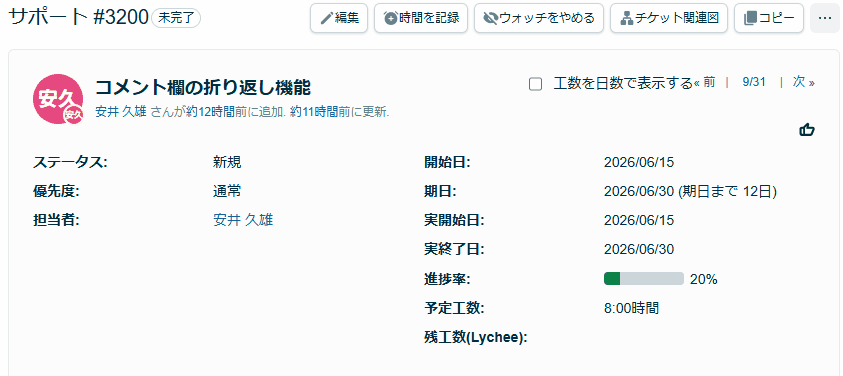The image size is (843, 376).
Task: Click the thumbs-up like icon
Action: pos(807,130)
